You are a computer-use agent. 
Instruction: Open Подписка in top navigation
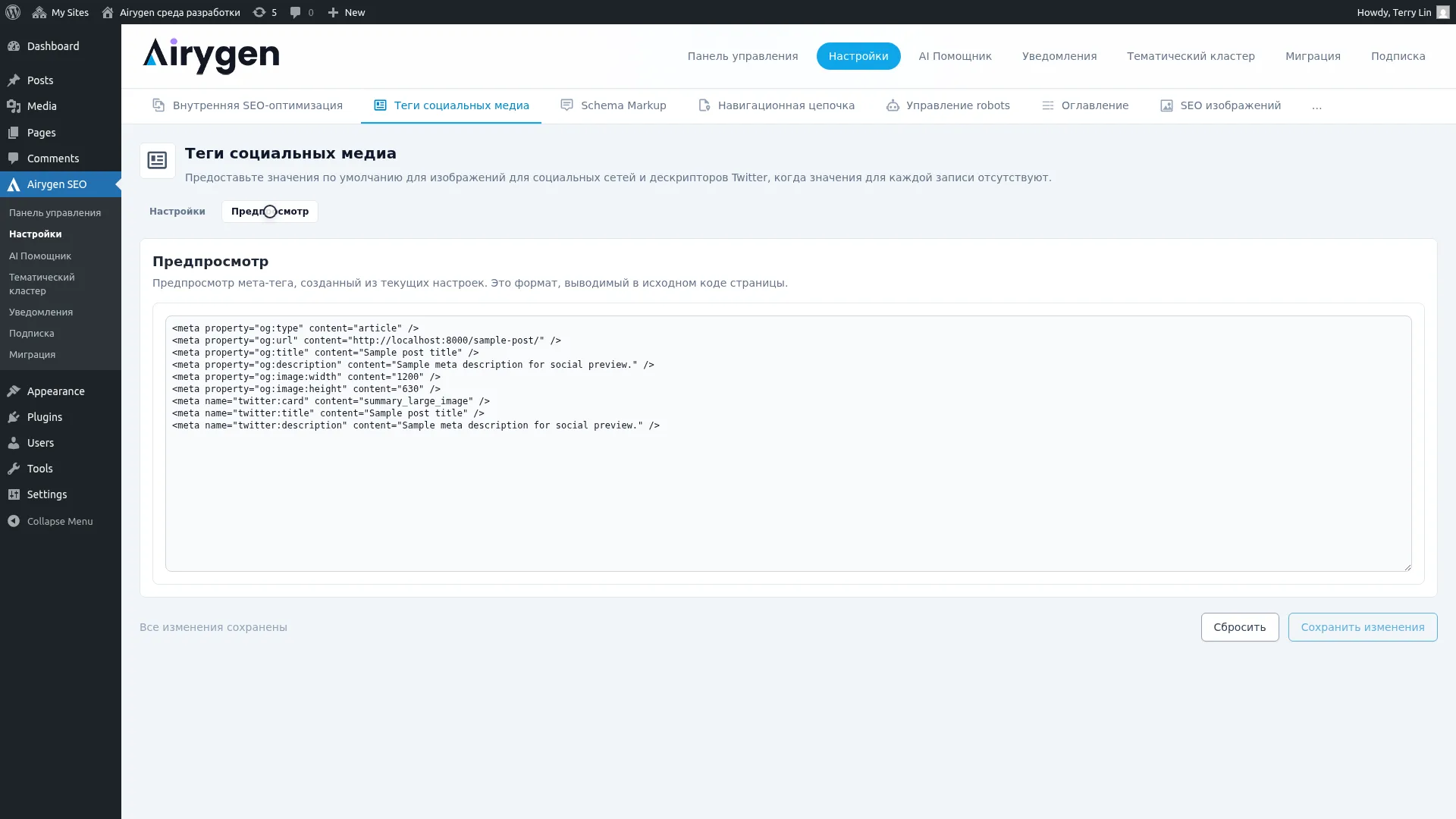point(1398,56)
